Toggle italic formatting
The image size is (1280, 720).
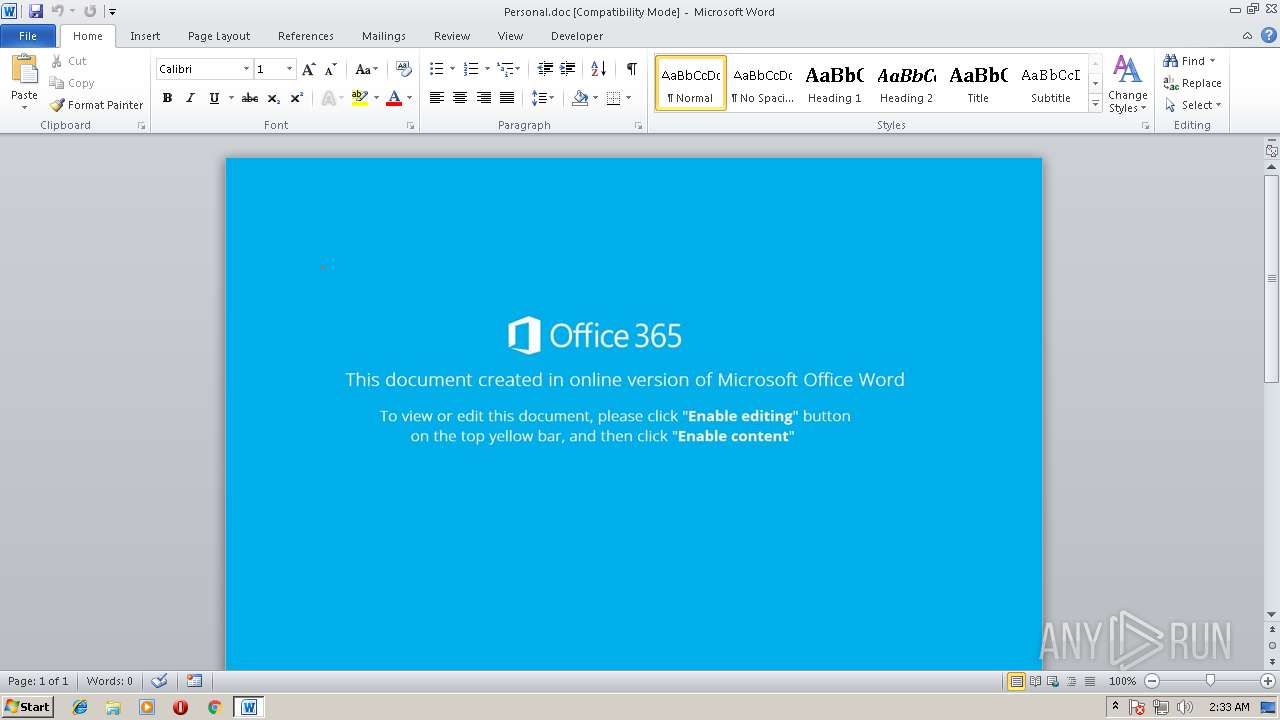coord(190,98)
